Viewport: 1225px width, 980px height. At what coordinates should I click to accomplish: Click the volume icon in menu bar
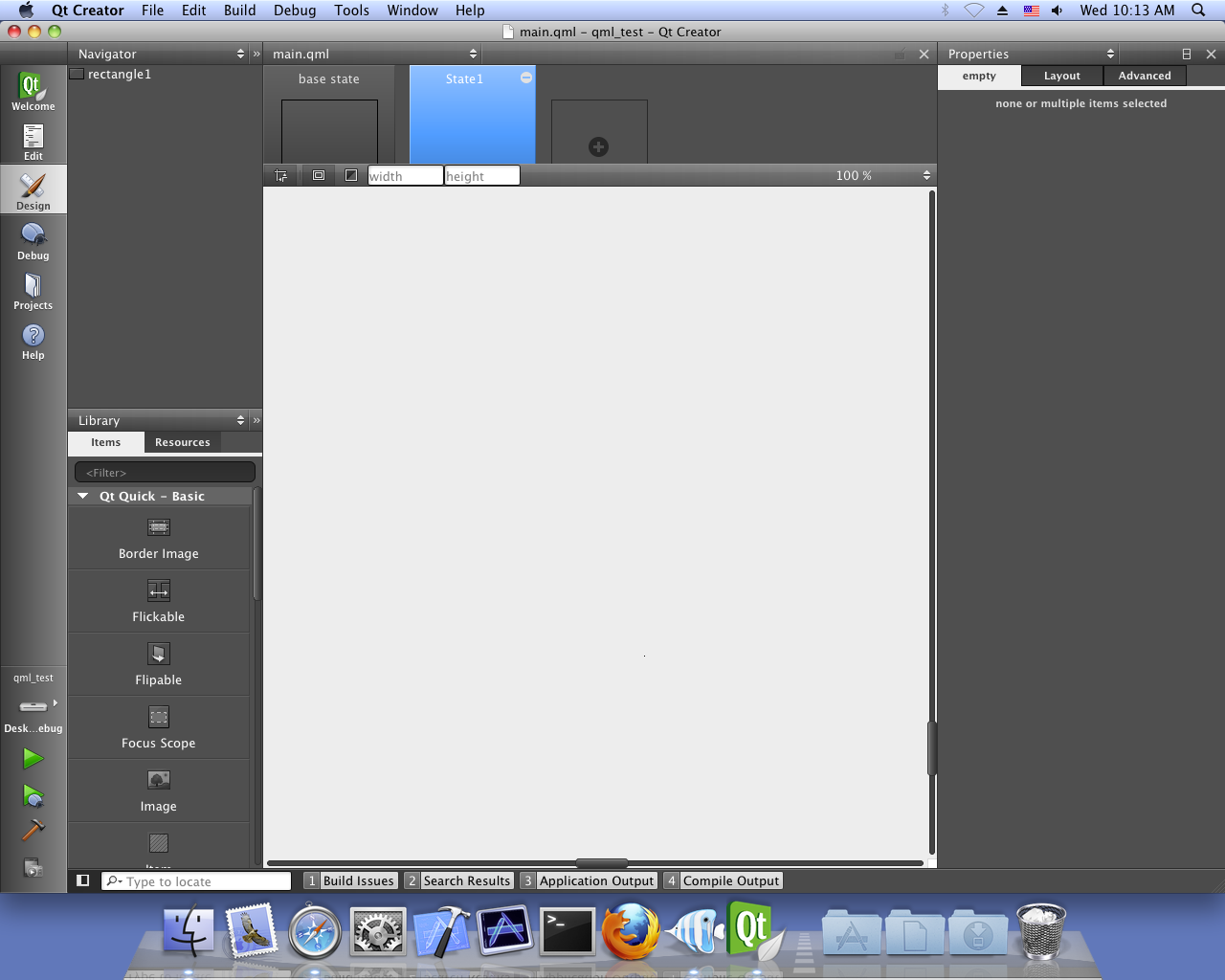pos(1057,10)
